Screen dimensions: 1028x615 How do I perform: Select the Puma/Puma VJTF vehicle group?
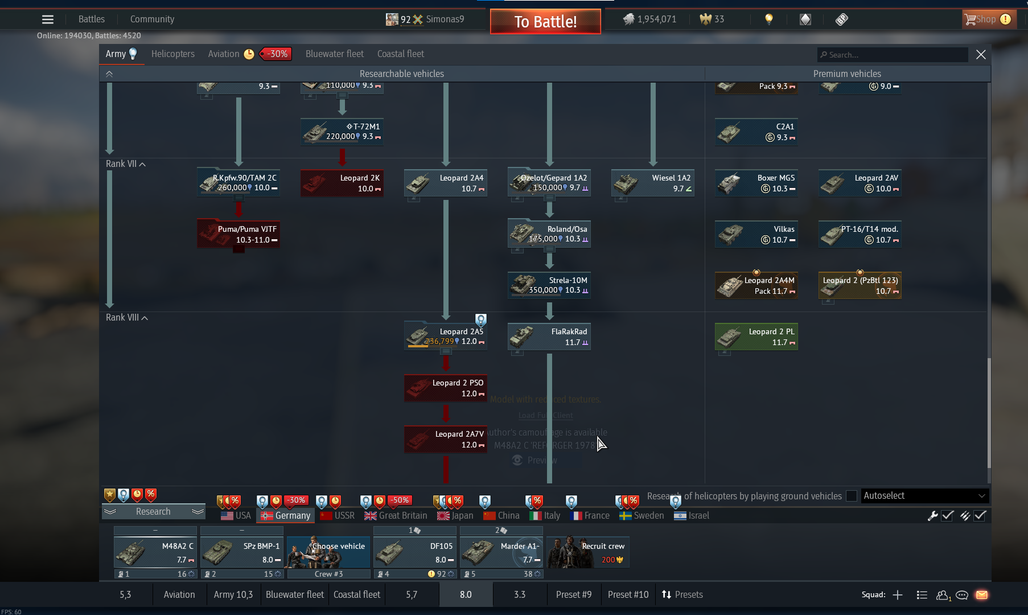coord(239,234)
